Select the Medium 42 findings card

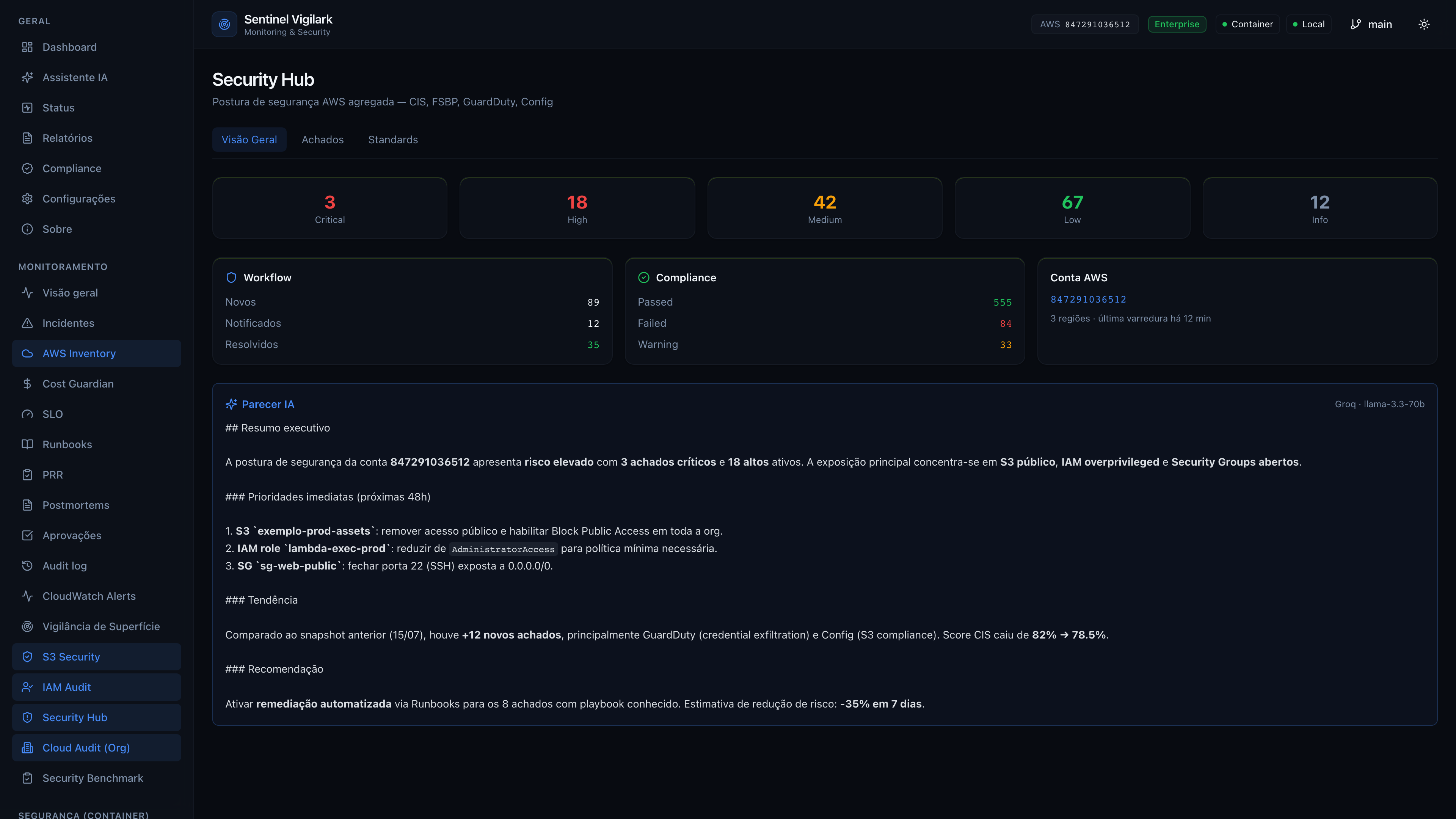pos(825,208)
